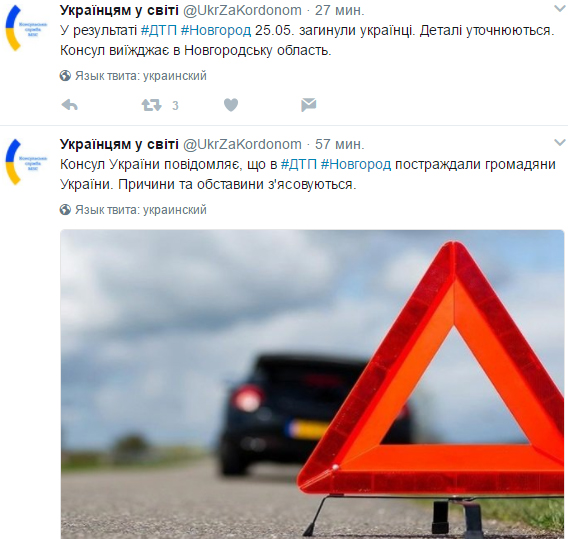
Task: Open @UkrZaKordonom handle on the first tweet
Action: [242, 10]
